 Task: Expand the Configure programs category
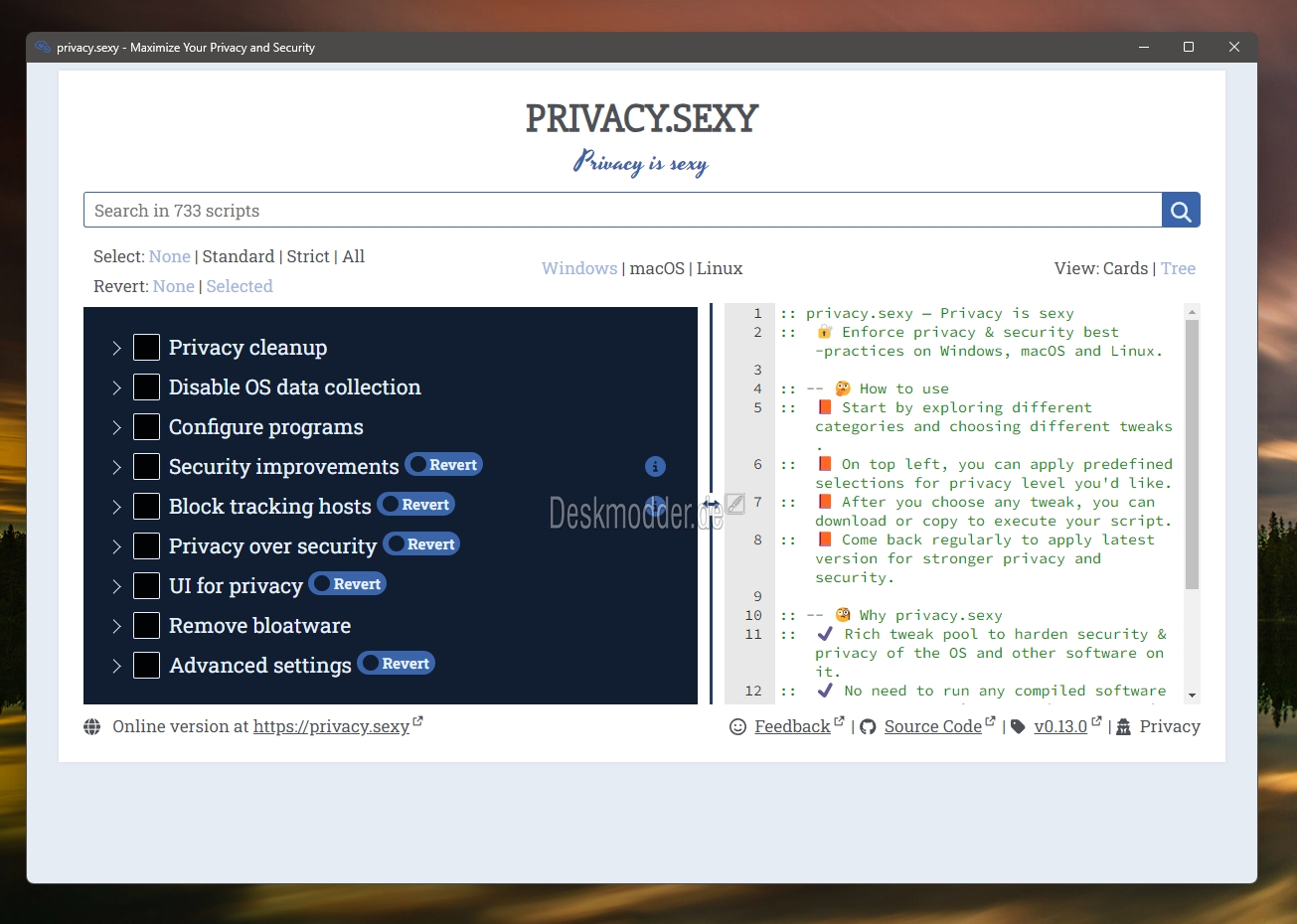click(115, 426)
